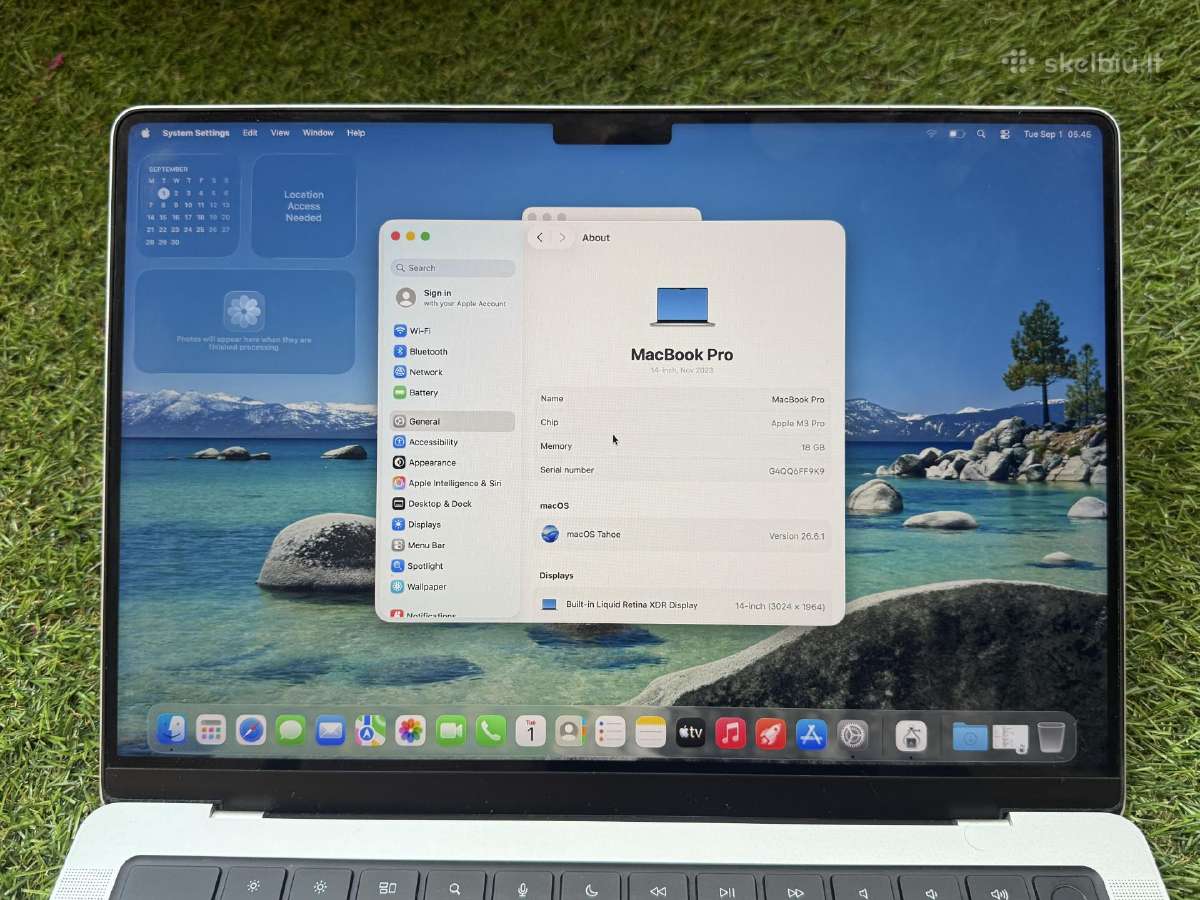Image resolution: width=1200 pixels, height=900 pixels.
Task: Click the Serial number G4QQ6FF9K9
Action: coord(796,471)
